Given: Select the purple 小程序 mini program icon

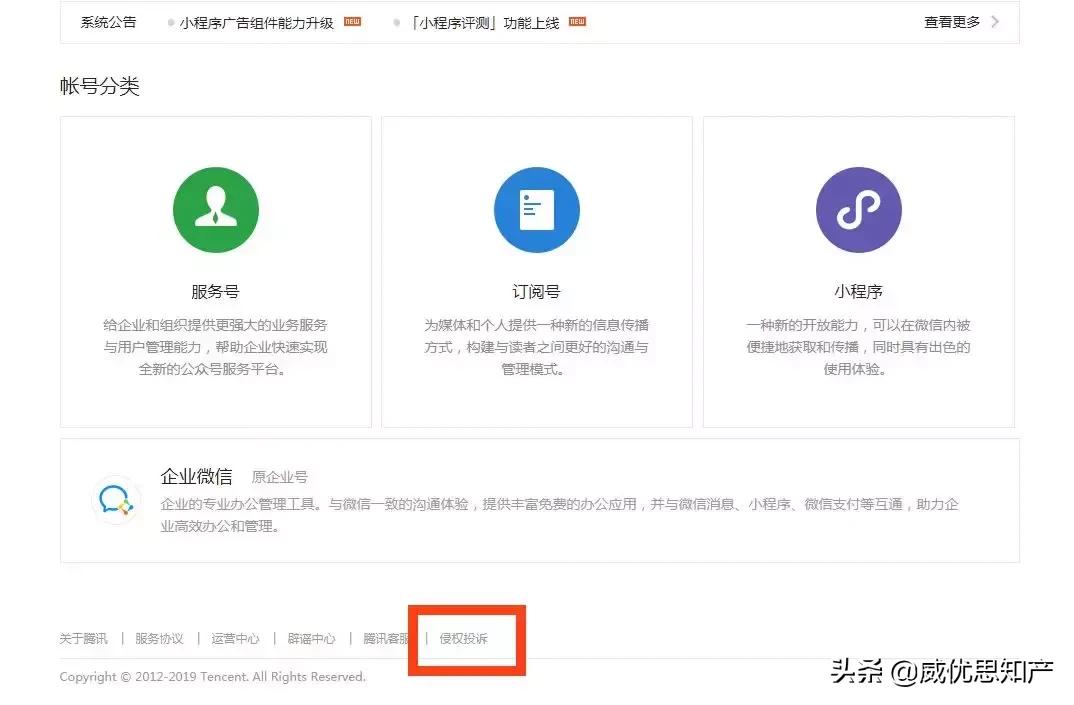Looking at the screenshot, I should coord(858,209).
